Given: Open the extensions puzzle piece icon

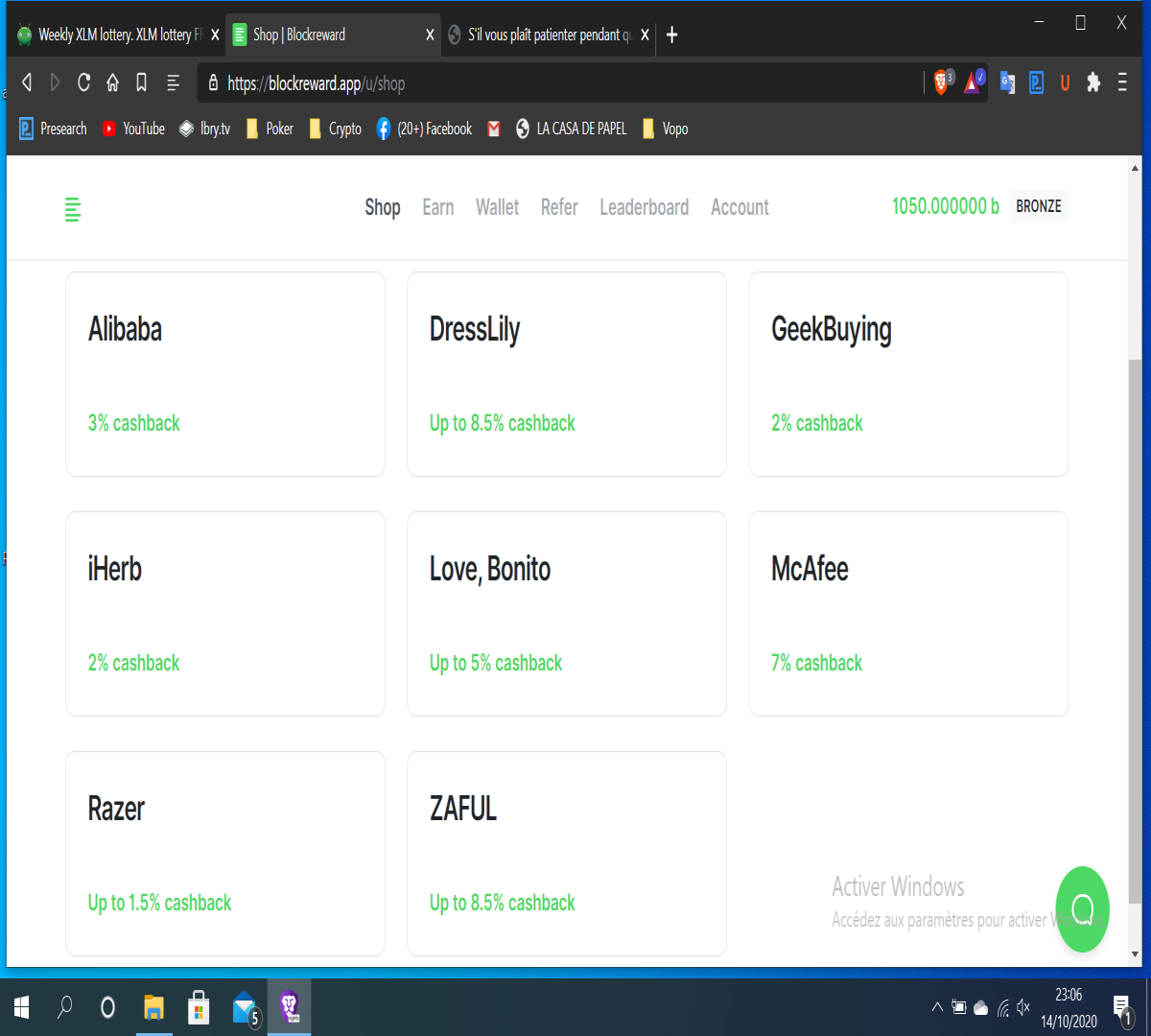Looking at the screenshot, I should [1093, 82].
